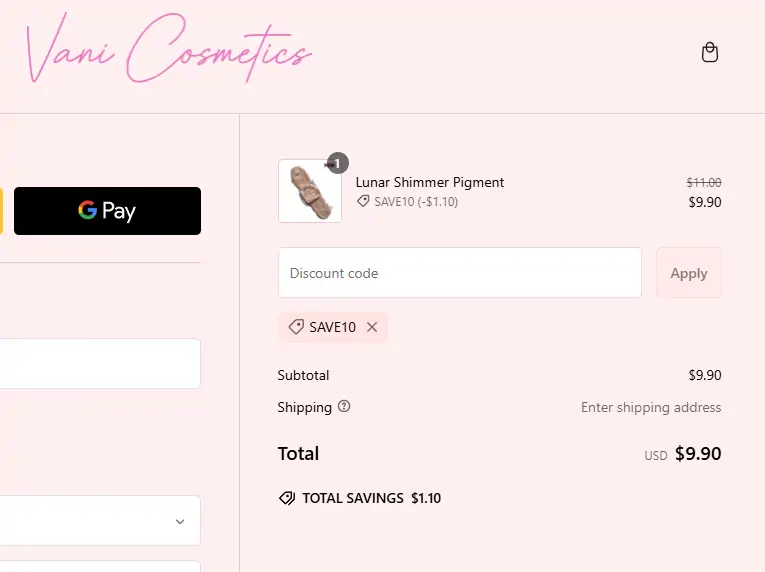Screen dimensions: 765x572
Task: Click the yellow express checkout button
Action: click(1, 211)
